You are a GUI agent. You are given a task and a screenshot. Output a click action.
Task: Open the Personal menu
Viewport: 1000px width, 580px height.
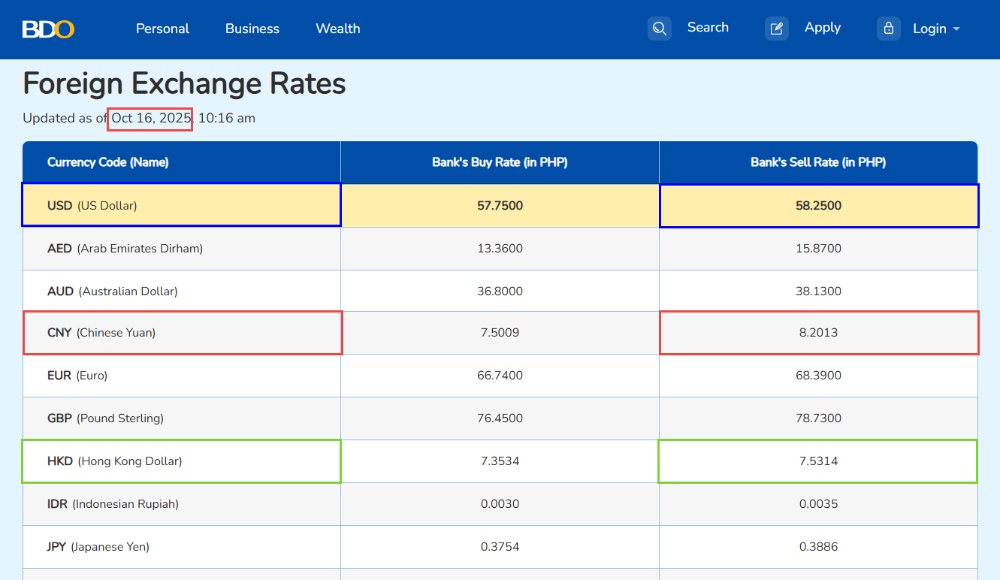[x=162, y=29]
